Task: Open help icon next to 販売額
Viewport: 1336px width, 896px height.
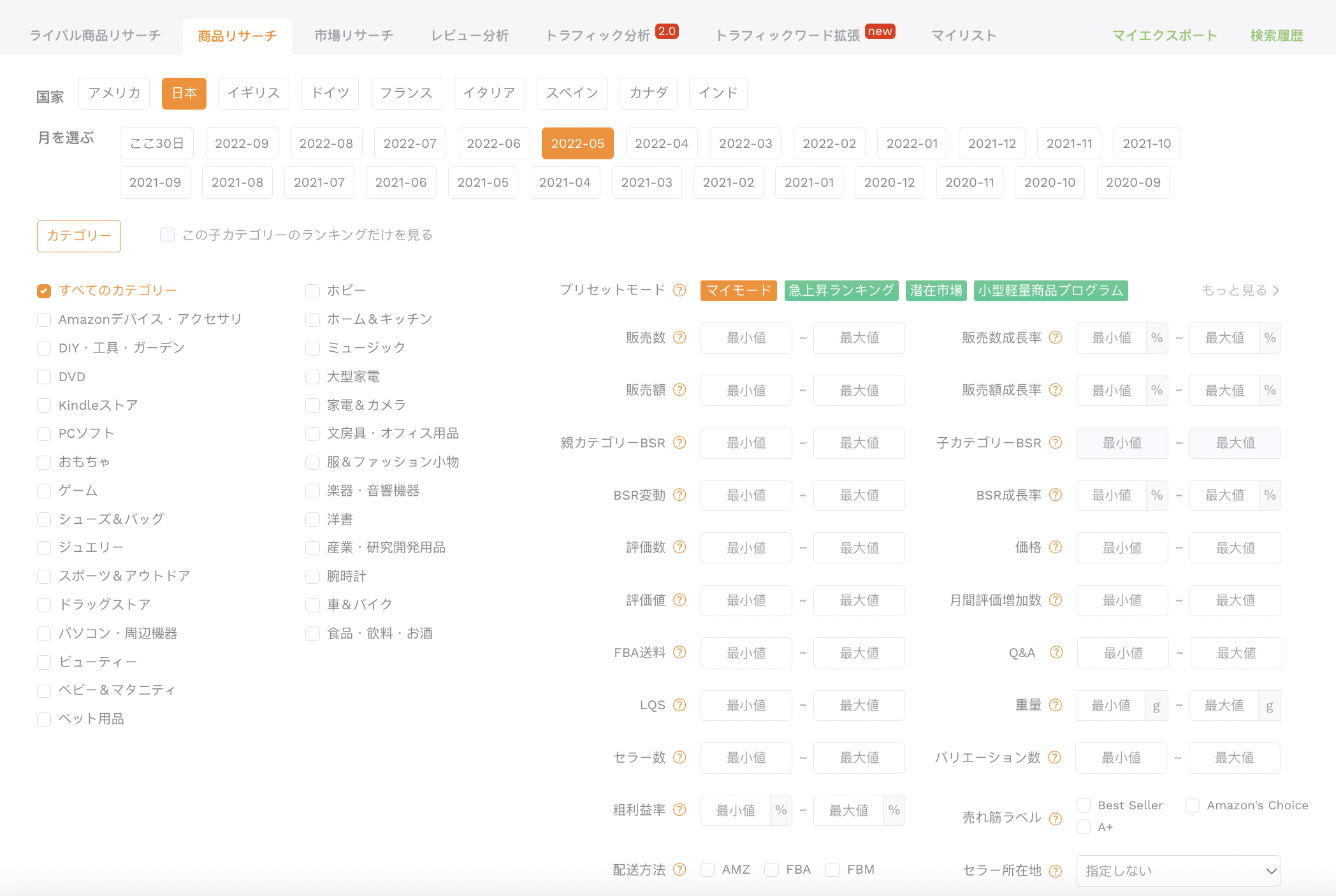Action: [x=679, y=390]
